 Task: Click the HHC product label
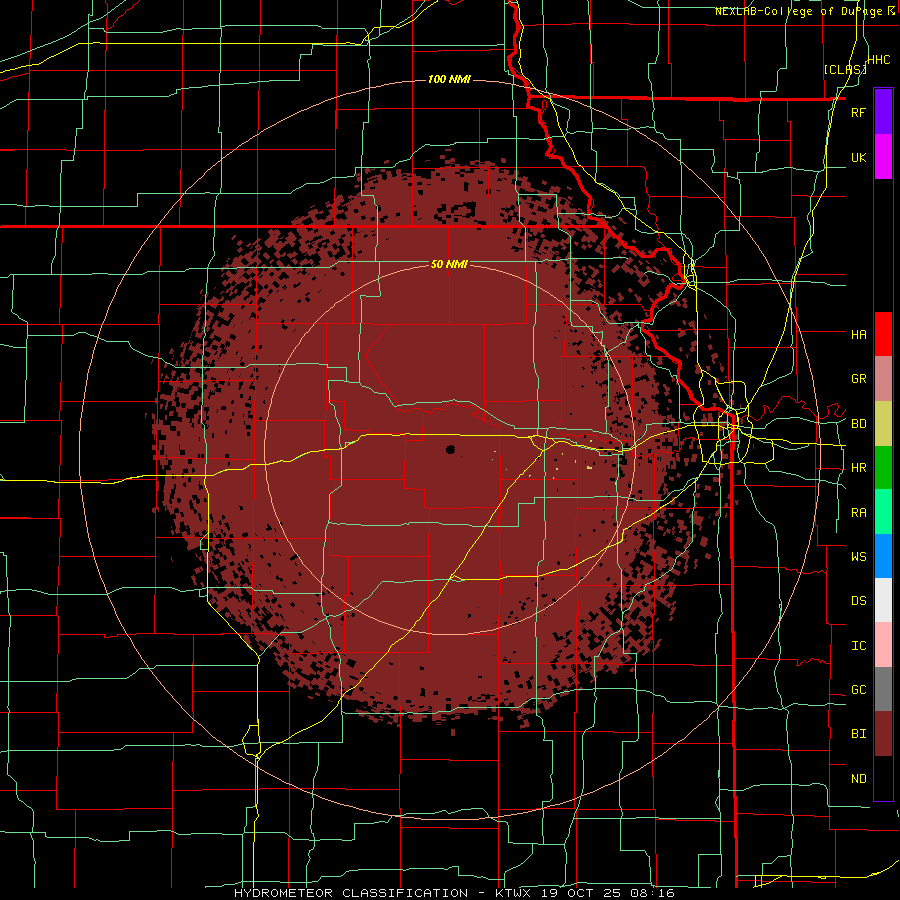point(878,60)
